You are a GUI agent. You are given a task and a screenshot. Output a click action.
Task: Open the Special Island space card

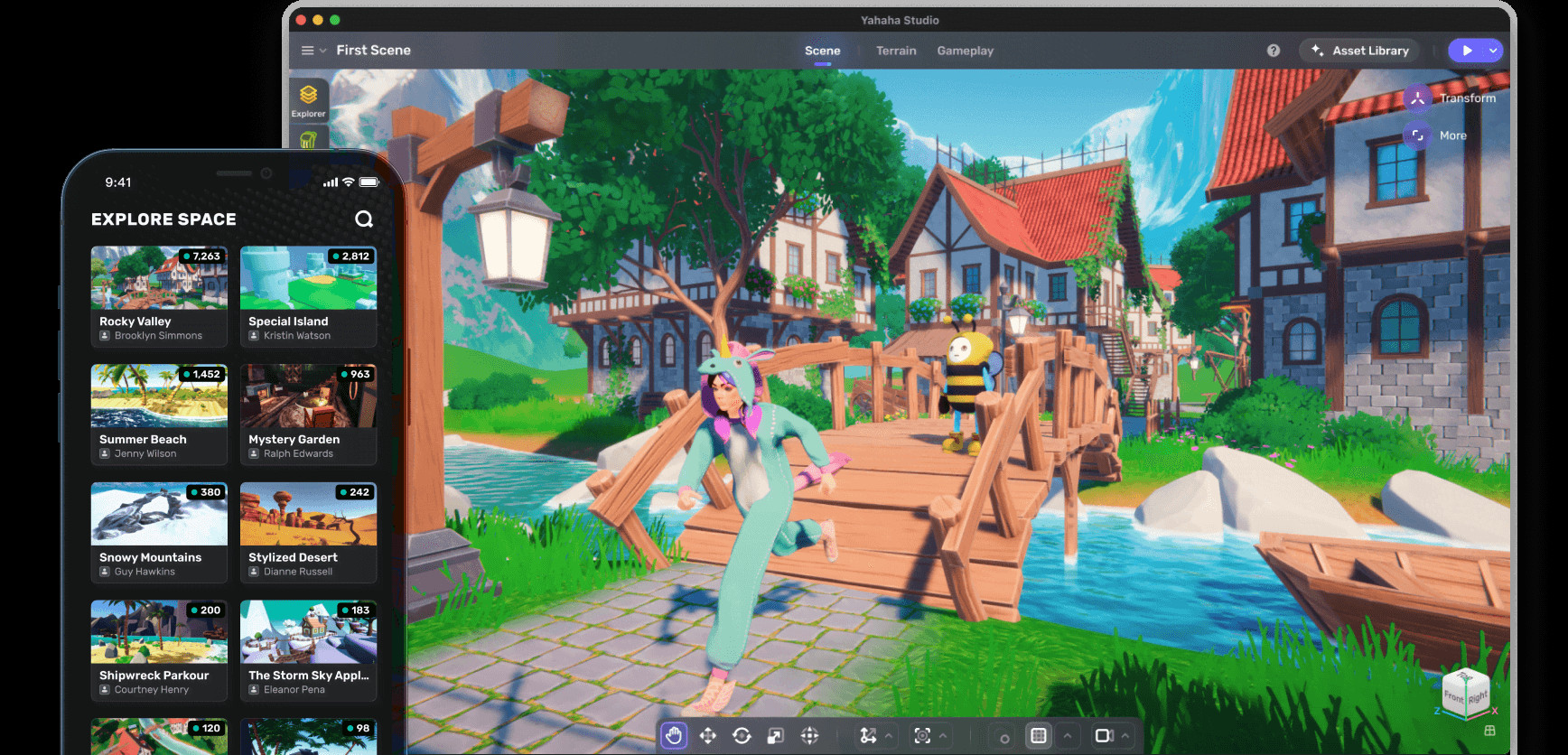point(308,296)
